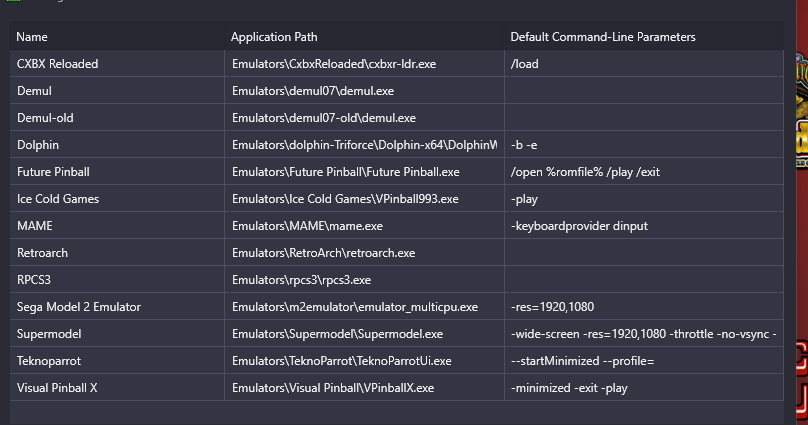Sort by the Name column header
The image size is (808, 425).
point(117,37)
